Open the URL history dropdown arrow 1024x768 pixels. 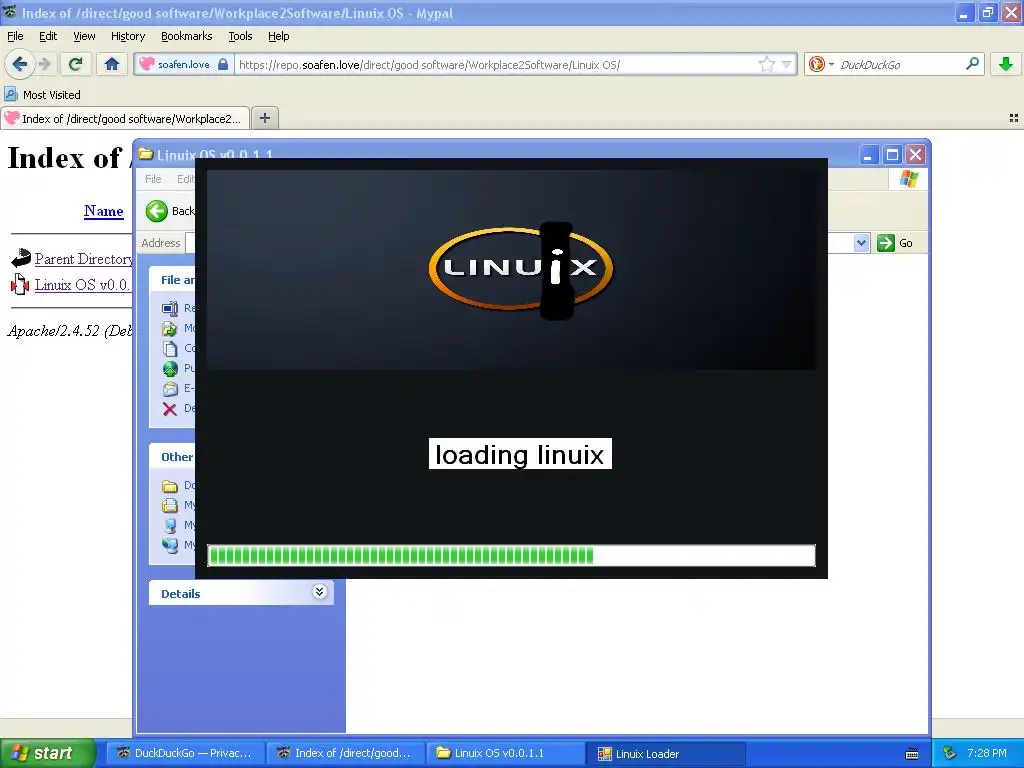point(786,64)
